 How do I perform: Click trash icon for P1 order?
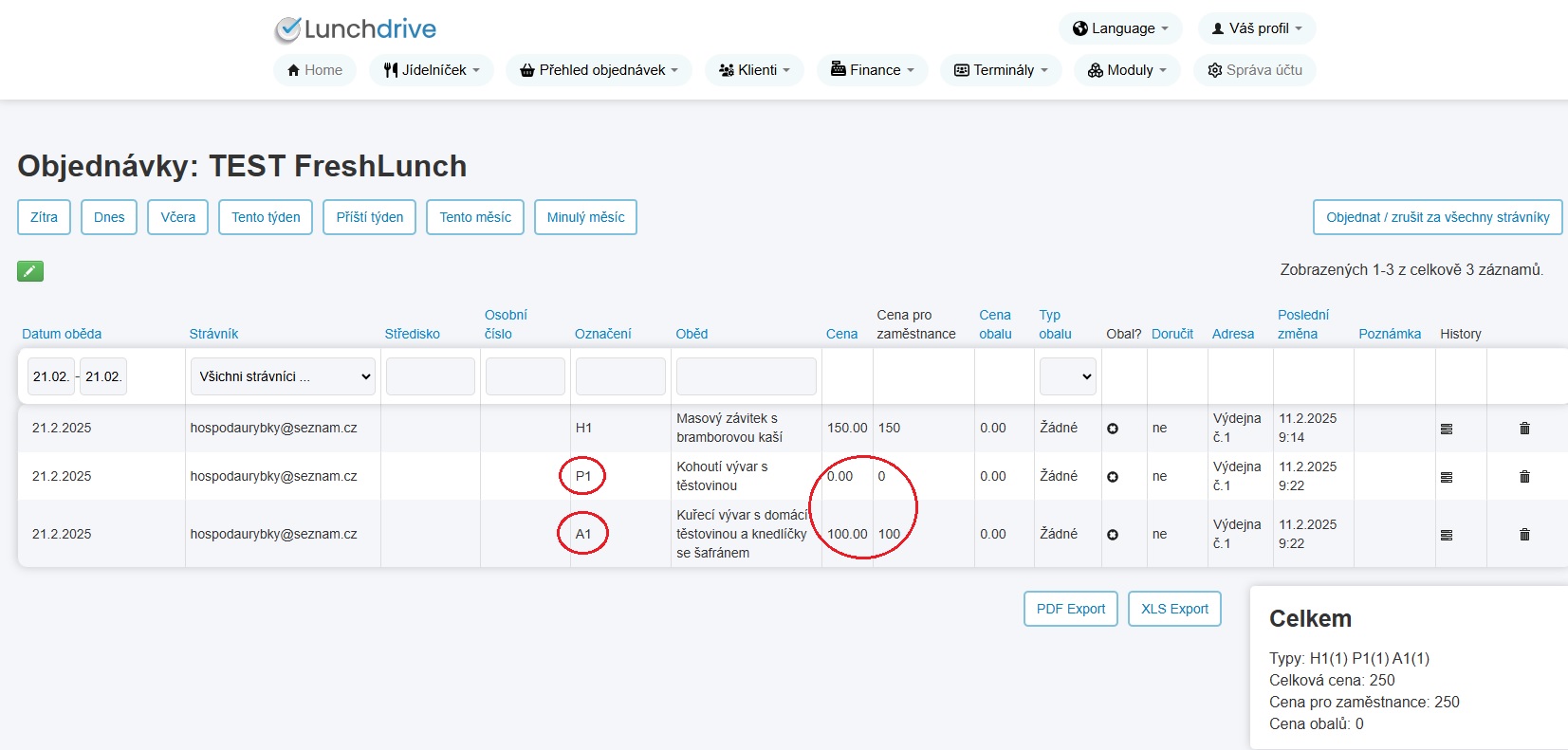pos(1524,477)
